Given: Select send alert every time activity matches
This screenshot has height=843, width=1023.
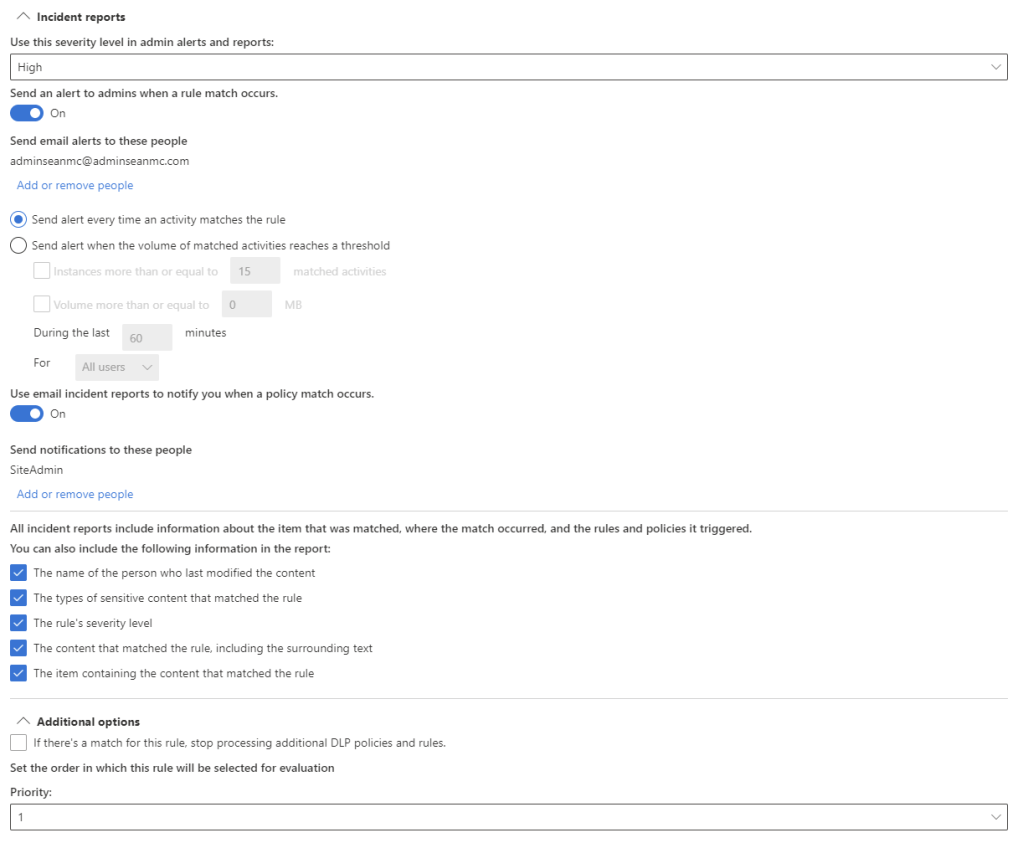Looking at the screenshot, I should tap(19, 219).
